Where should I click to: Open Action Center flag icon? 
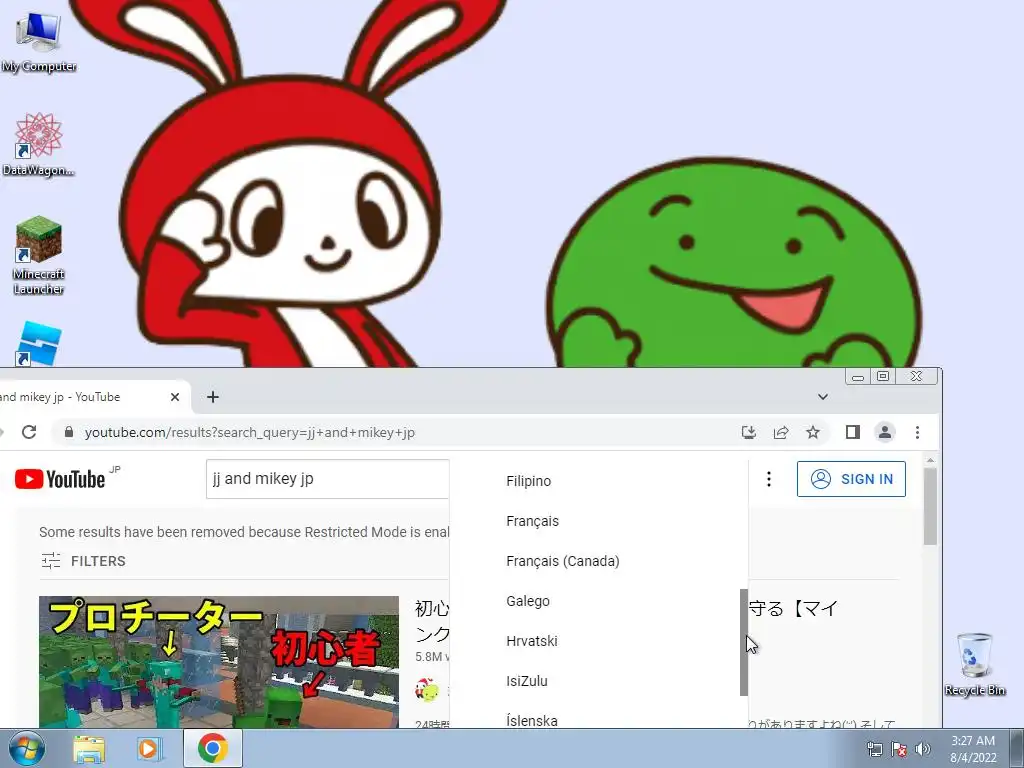[899, 749]
